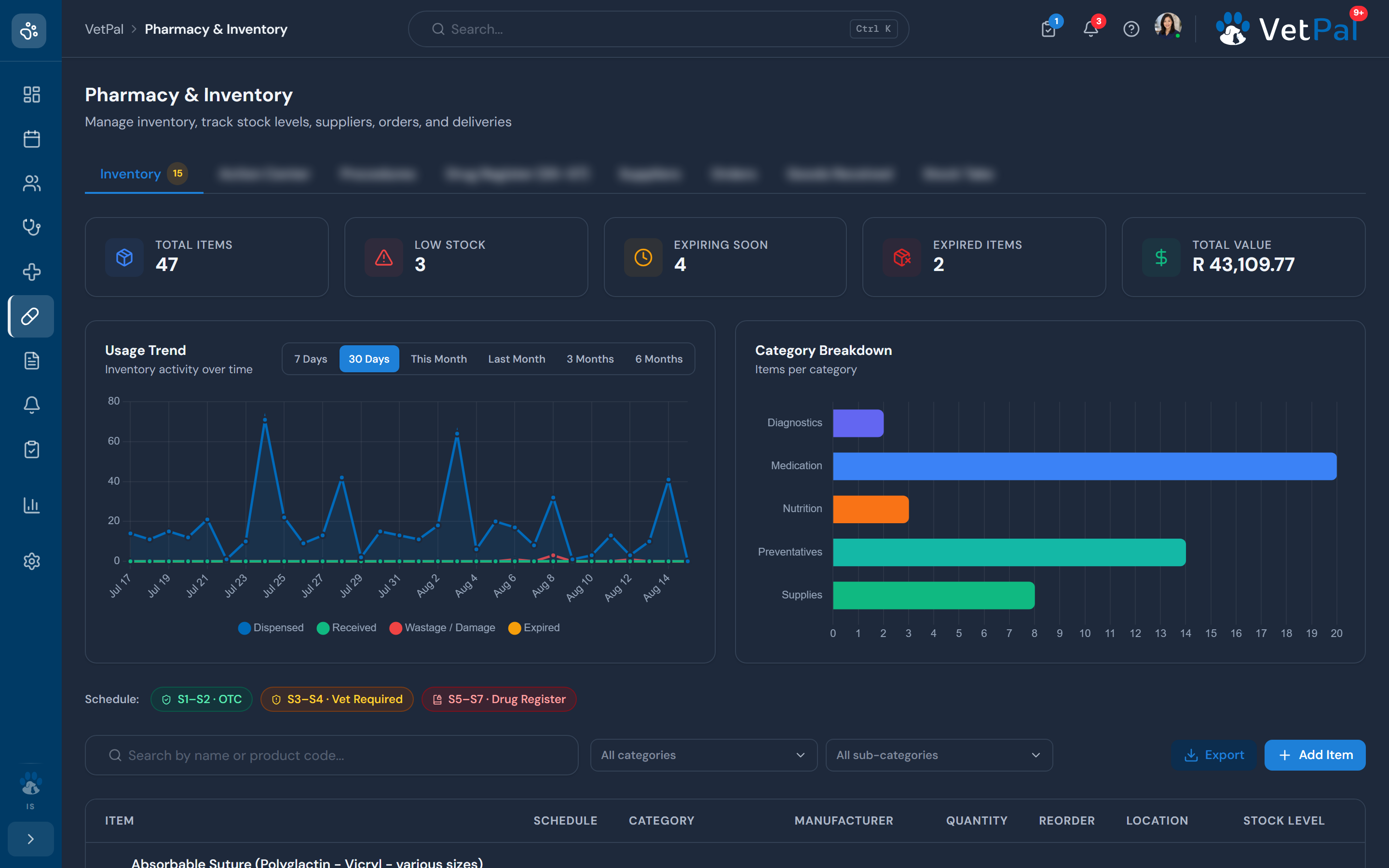Open the bar chart reports icon in sidebar
Screen dimensions: 1389x868
31,505
